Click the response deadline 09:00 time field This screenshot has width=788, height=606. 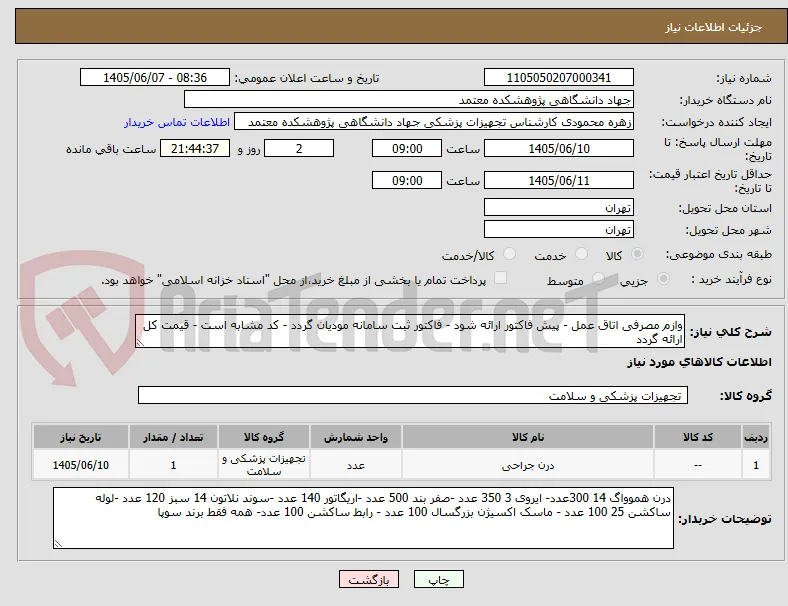pos(407,148)
